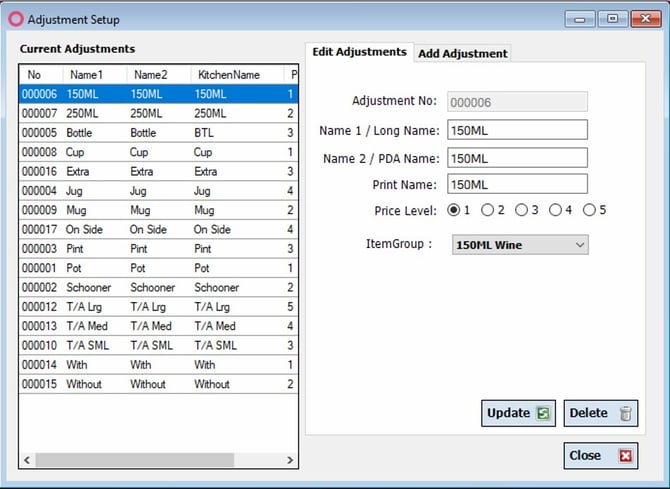Image resolution: width=670 pixels, height=489 pixels.
Task: Sort by the Name1 column header
Action: [x=95, y=75]
